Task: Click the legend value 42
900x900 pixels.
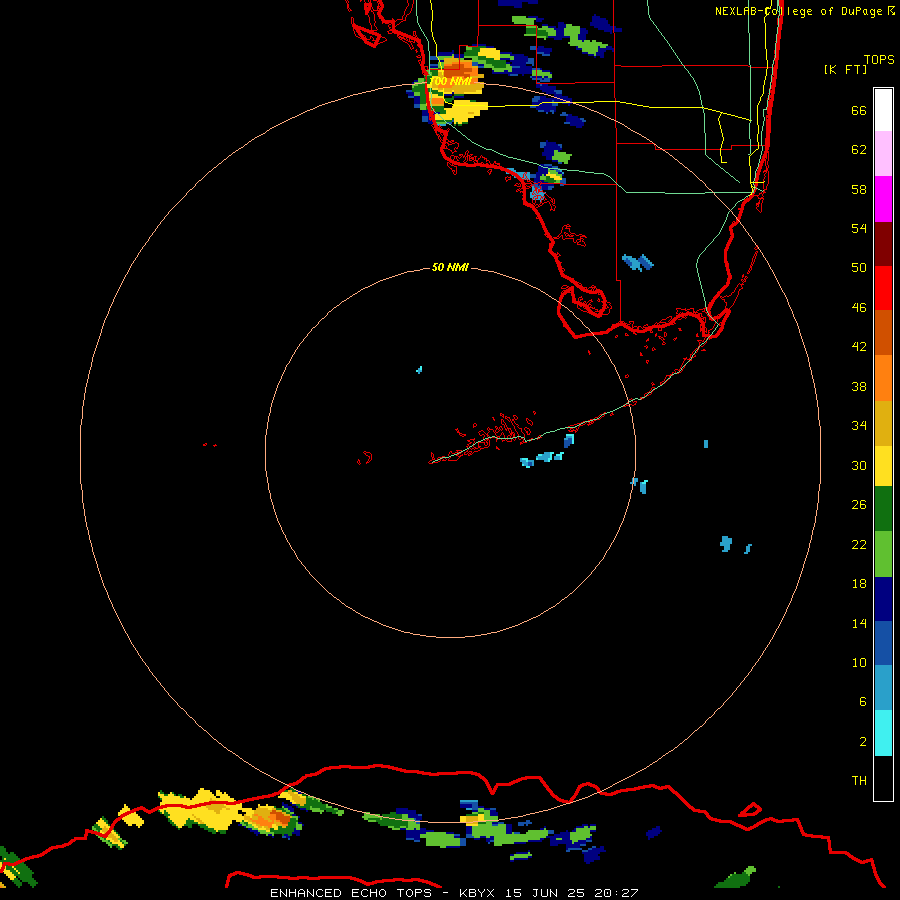Action: coord(859,347)
